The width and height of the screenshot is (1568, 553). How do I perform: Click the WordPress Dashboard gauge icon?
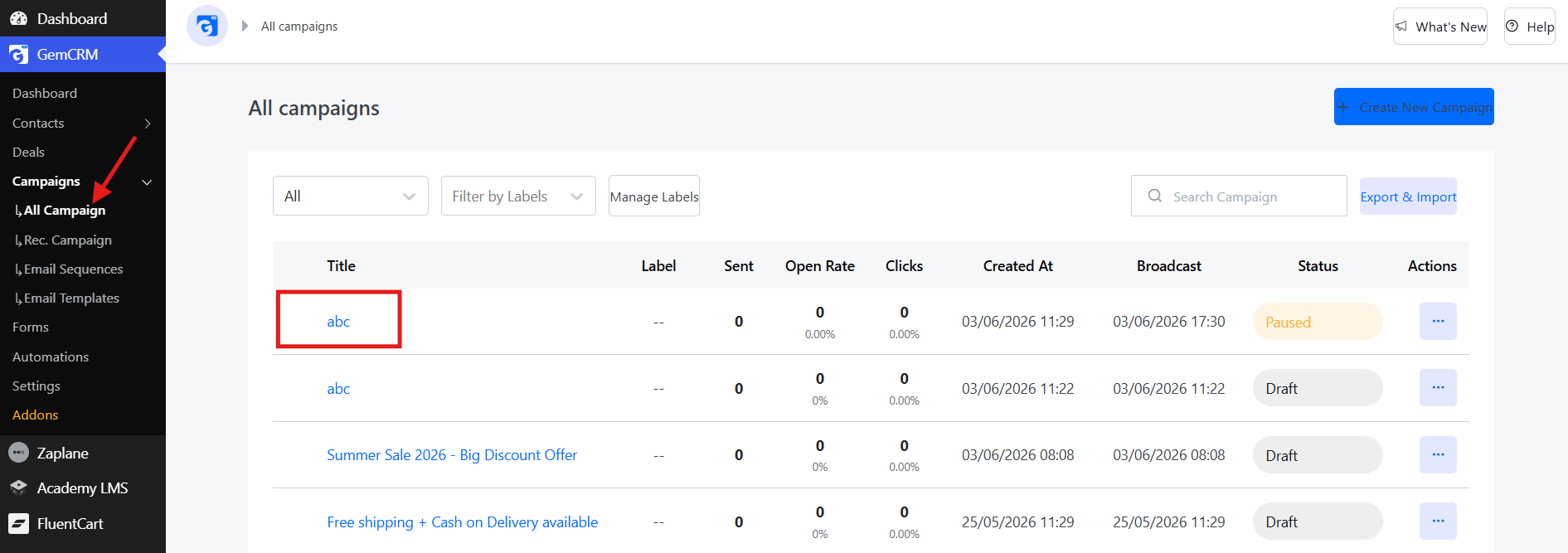18,18
